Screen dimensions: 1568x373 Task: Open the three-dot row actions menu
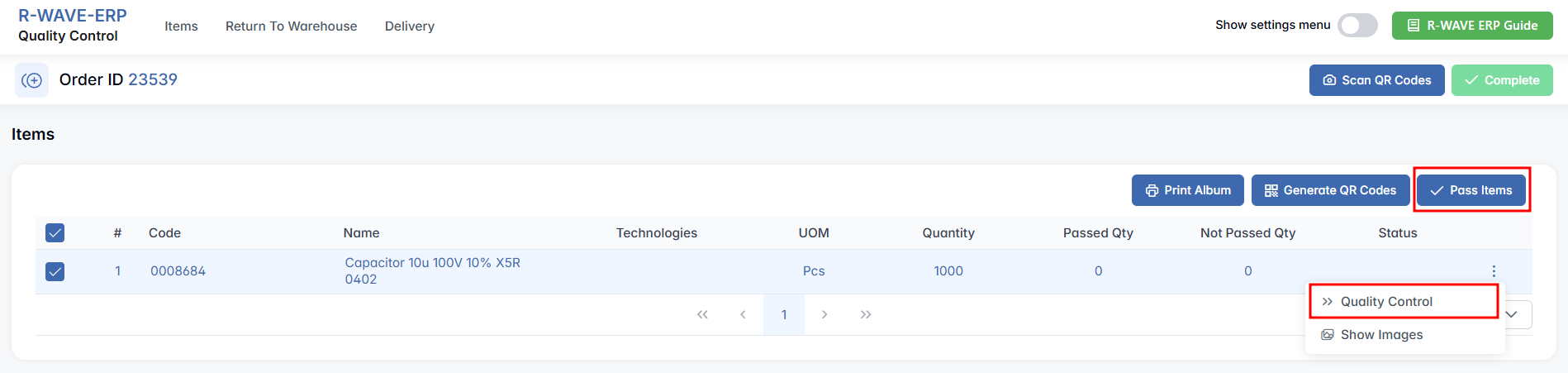1494,271
